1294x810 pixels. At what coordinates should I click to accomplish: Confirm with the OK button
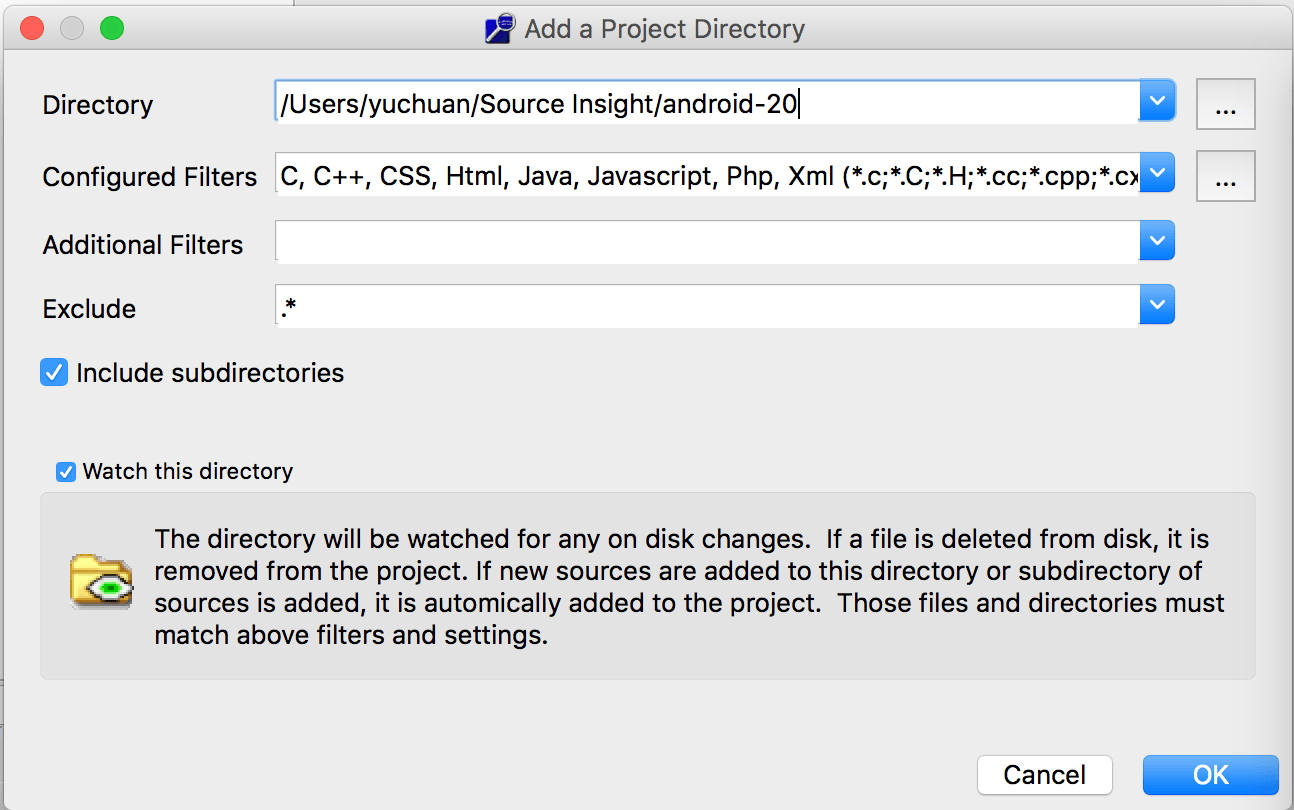tap(1210, 775)
